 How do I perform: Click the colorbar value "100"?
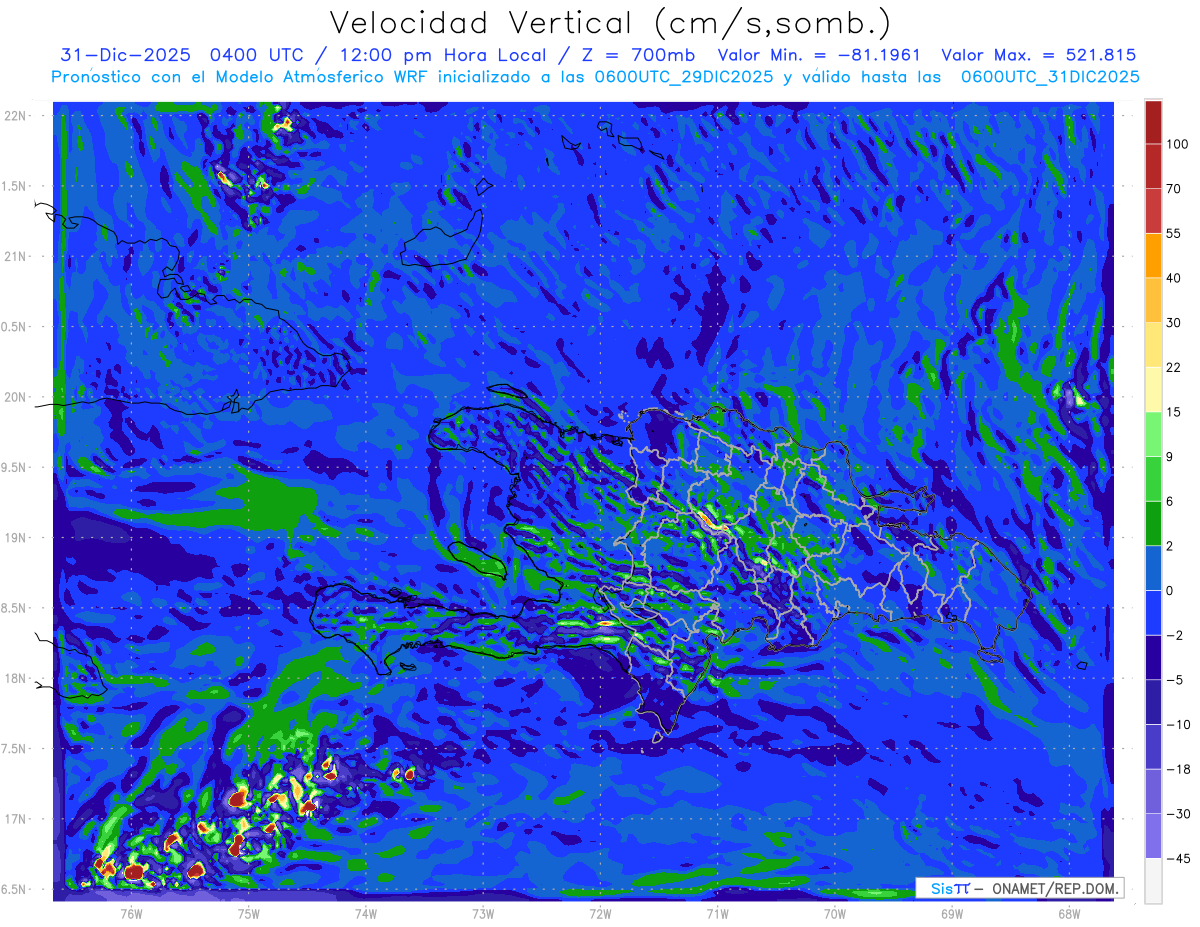coord(1177,144)
